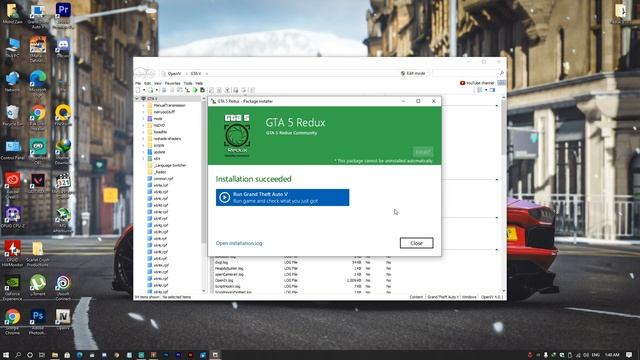Open the View menu in OpenIV
Viewport: 640px width, 360px height.
point(158,83)
